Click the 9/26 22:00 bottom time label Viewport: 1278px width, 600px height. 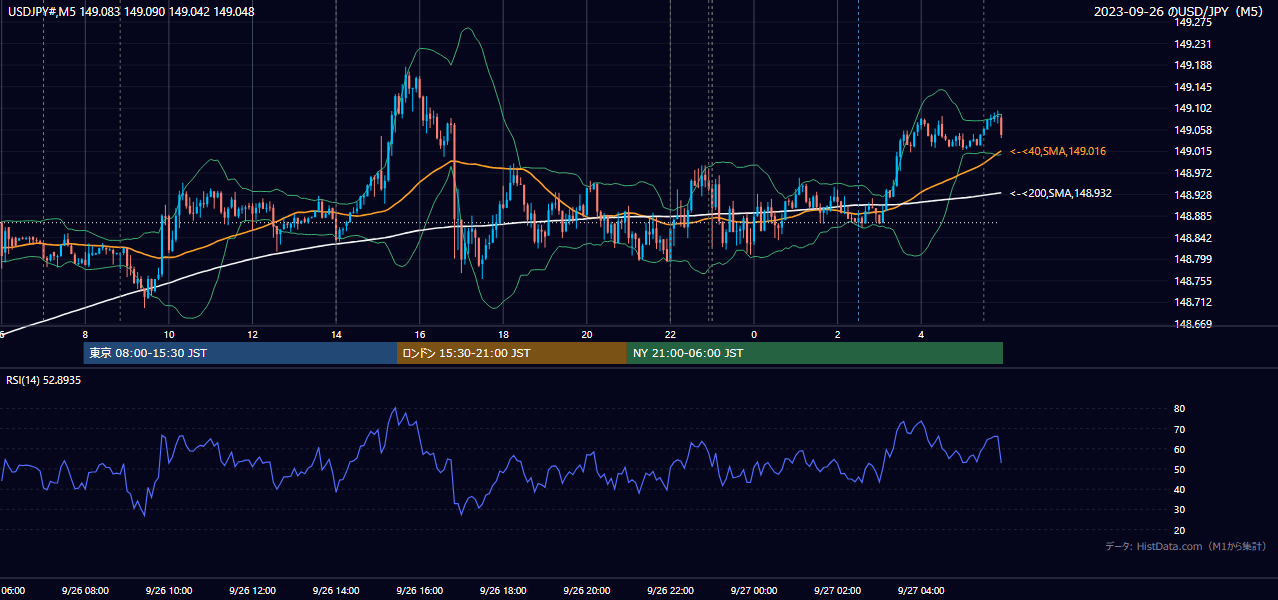670,591
